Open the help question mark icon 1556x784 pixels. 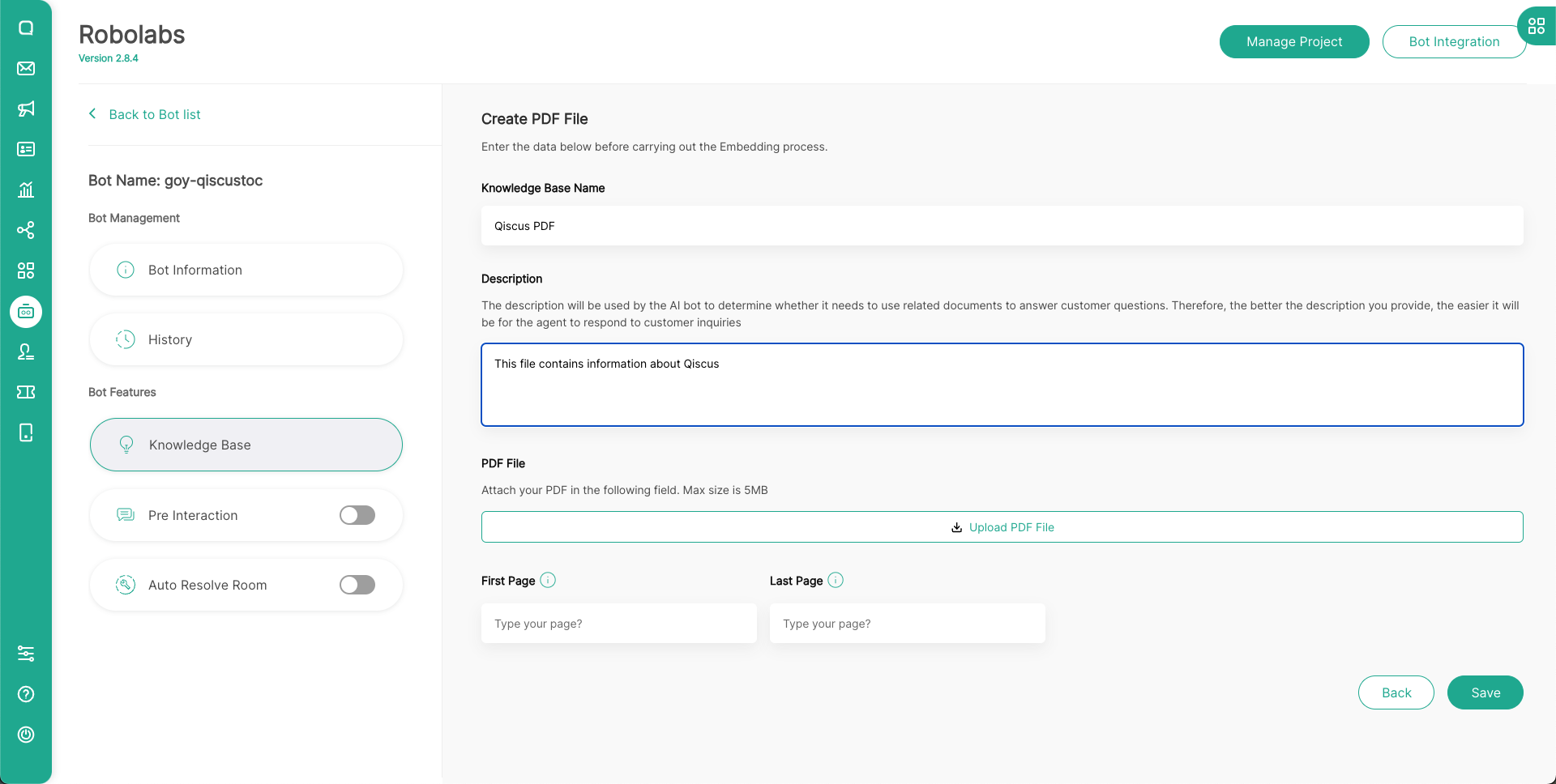click(26, 694)
